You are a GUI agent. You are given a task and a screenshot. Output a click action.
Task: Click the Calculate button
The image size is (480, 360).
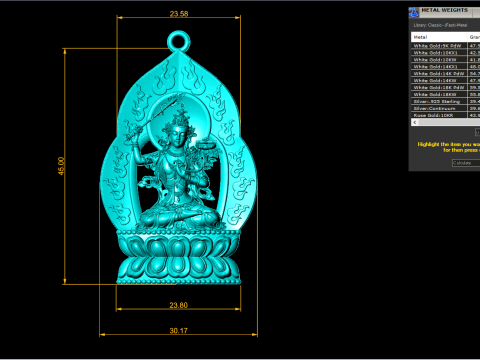(466, 163)
